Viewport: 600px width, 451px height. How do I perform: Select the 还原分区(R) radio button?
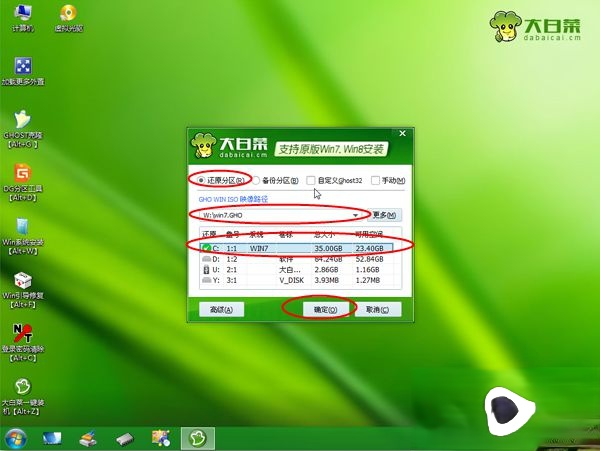(x=201, y=180)
